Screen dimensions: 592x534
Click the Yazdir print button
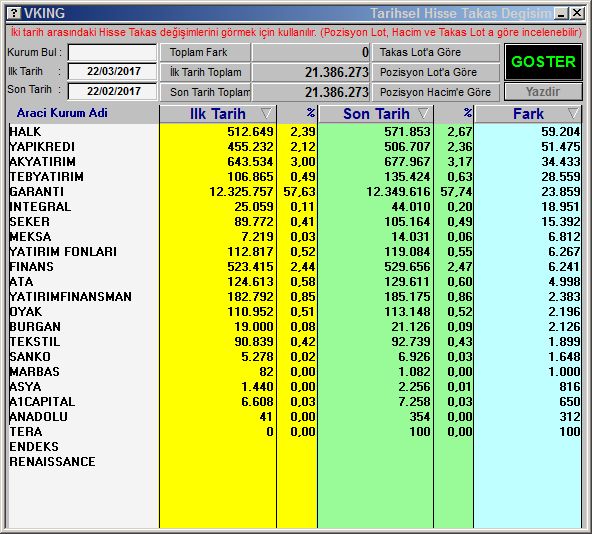[x=543, y=92]
